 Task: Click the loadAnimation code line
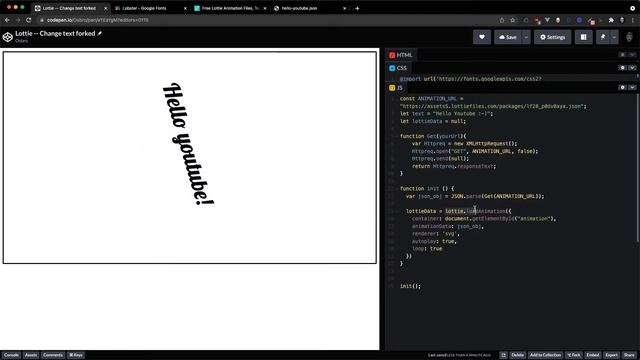pyautogui.click(x=458, y=211)
